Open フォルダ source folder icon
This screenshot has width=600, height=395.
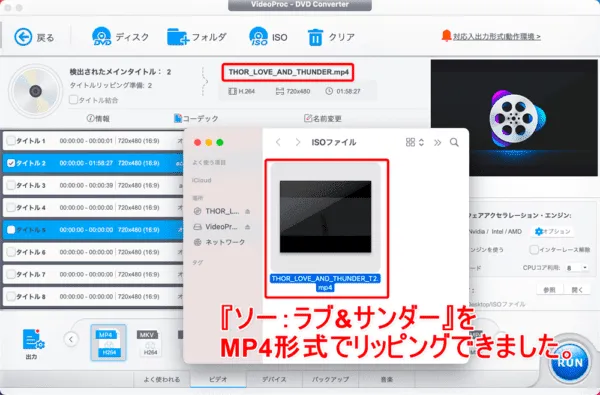(x=178, y=37)
